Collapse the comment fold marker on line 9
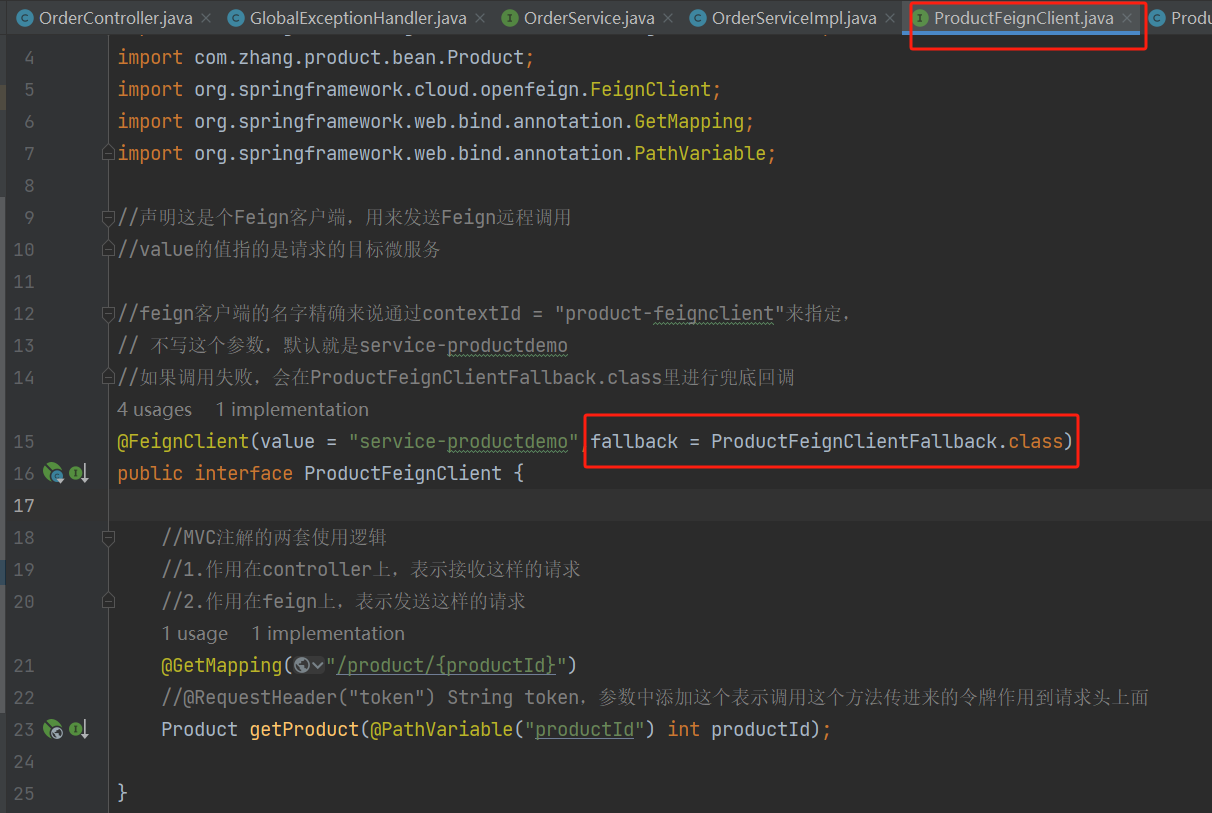 point(108,218)
